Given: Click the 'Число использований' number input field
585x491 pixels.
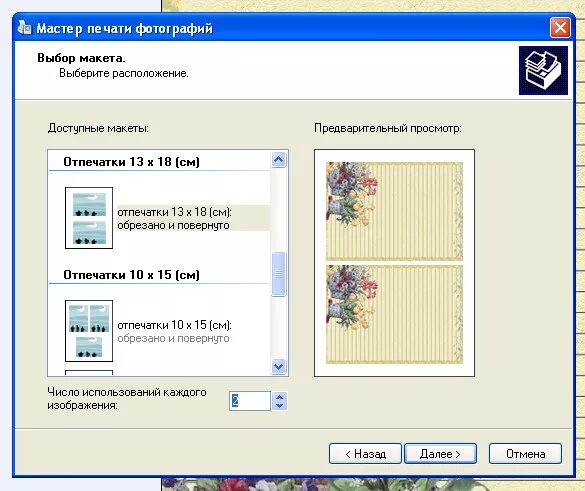Looking at the screenshot, I should [250, 401].
